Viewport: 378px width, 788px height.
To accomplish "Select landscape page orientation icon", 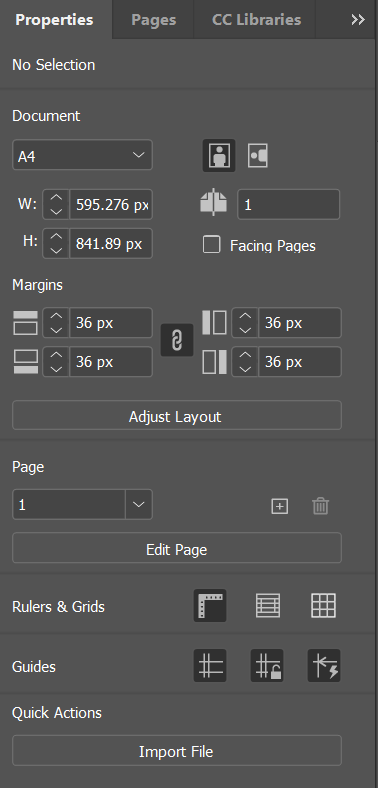I will pyautogui.click(x=258, y=156).
